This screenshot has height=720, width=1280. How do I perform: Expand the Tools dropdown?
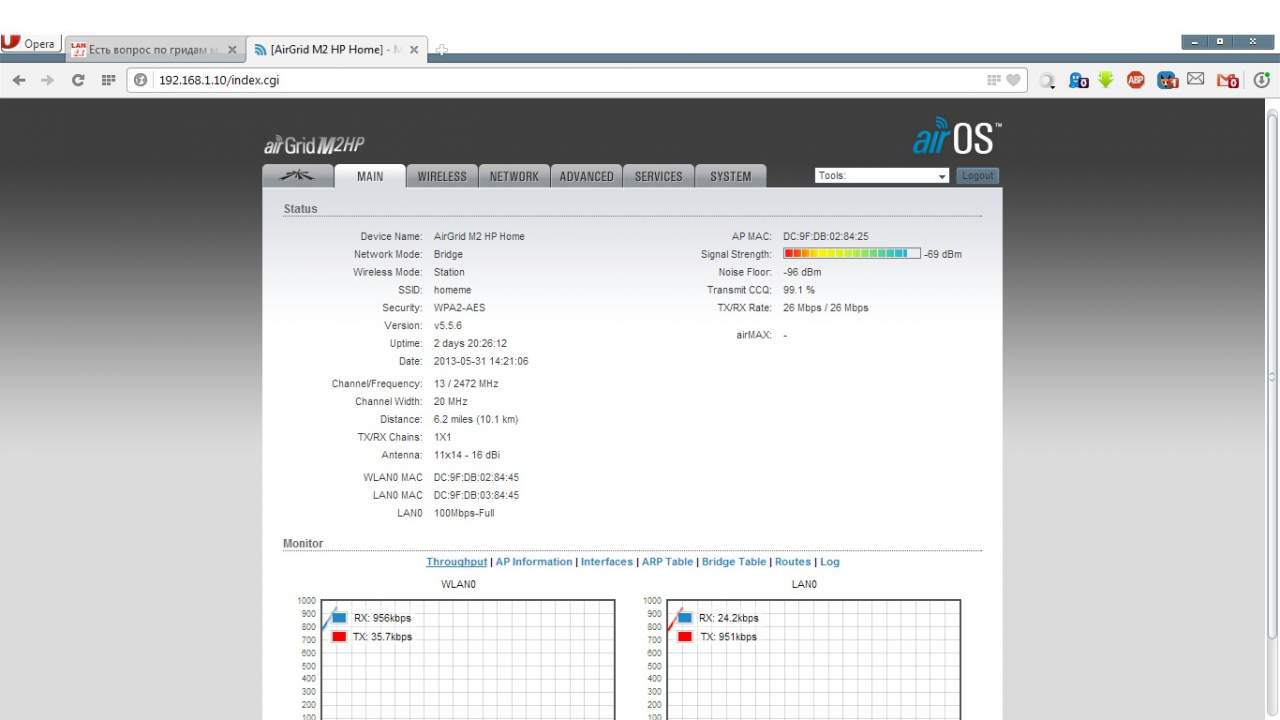(x=881, y=176)
